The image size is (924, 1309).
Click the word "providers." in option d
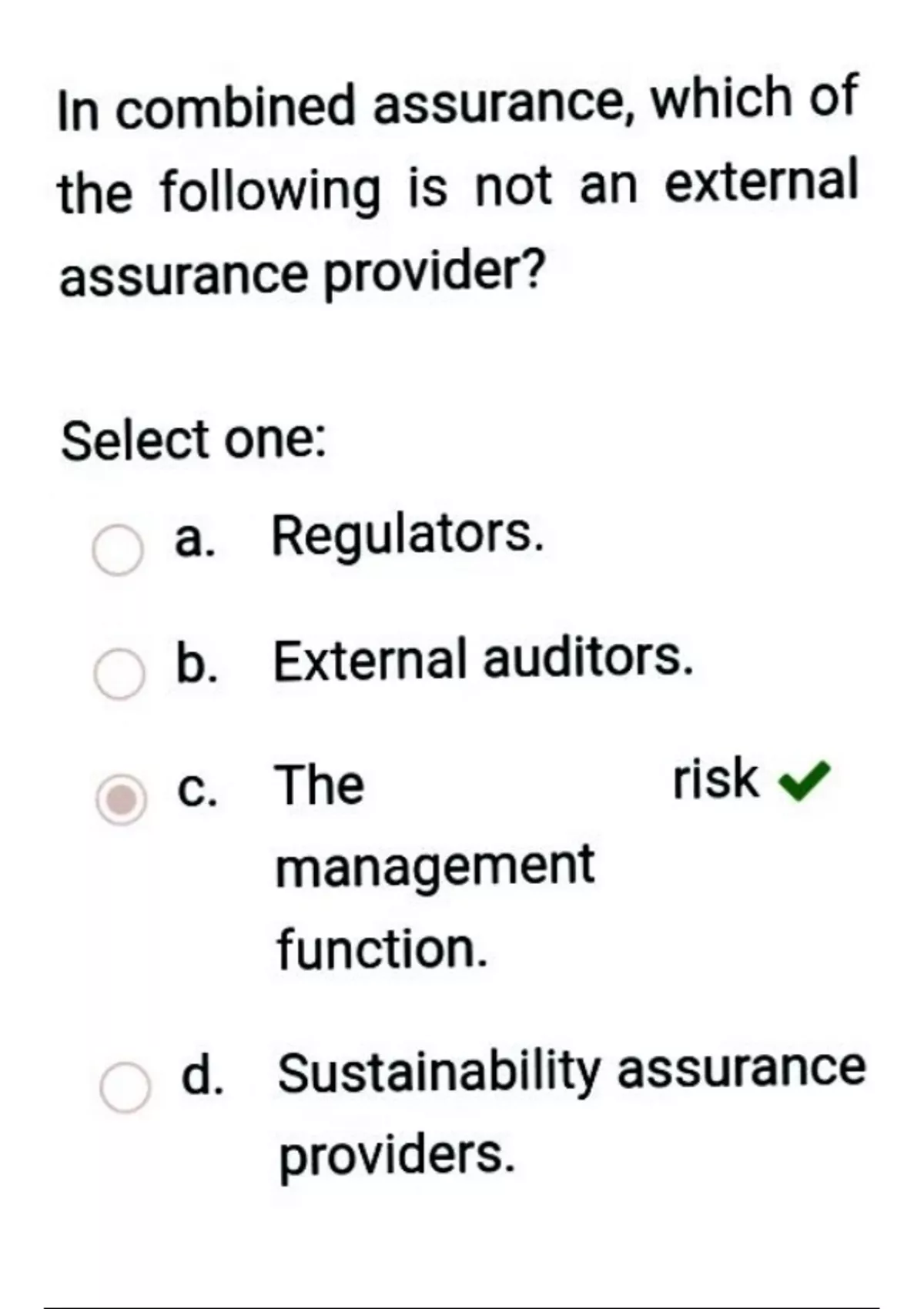[x=396, y=1156]
